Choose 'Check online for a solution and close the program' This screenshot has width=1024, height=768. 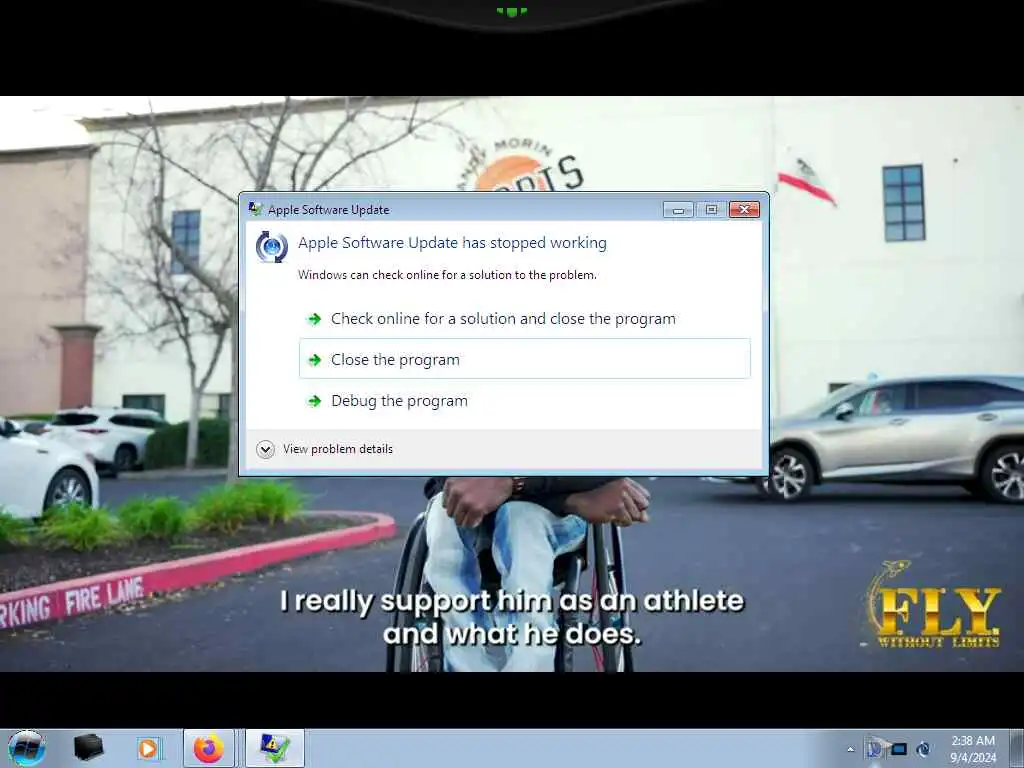[x=524, y=319]
